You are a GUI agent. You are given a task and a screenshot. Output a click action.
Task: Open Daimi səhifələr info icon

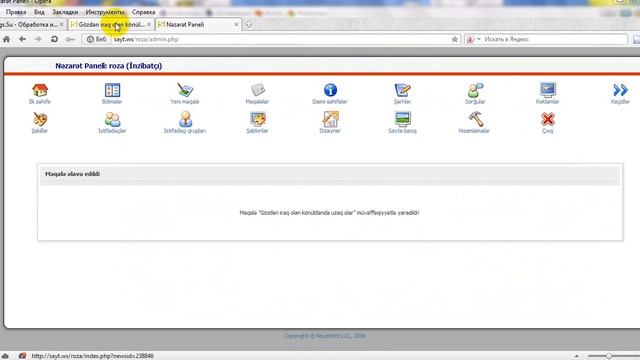click(x=330, y=90)
